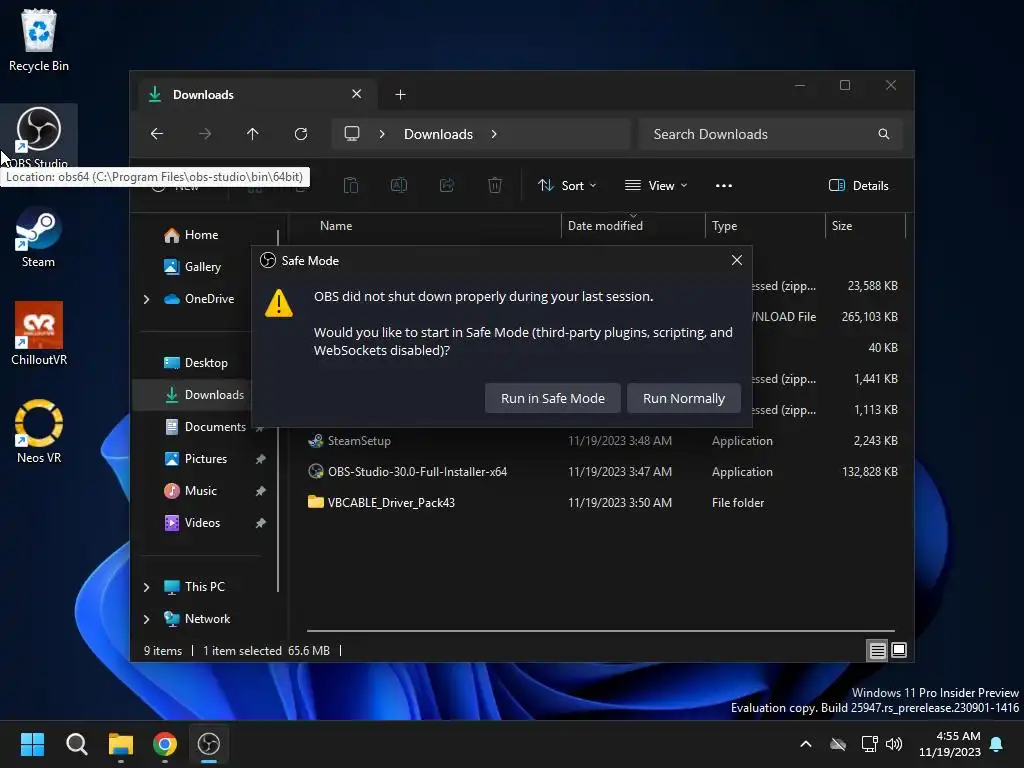Open the View dropdown

pos(656,185)
